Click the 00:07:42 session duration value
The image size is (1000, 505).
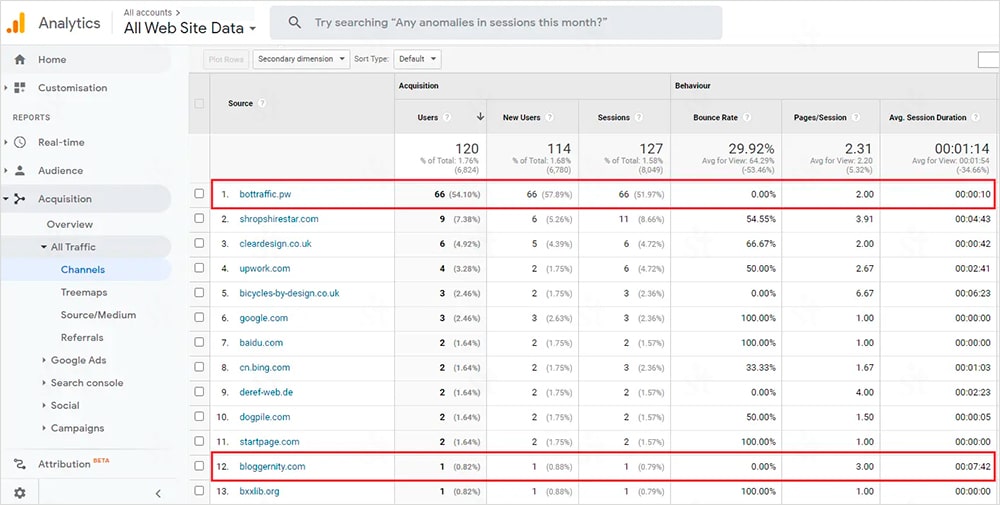[973, 466]
